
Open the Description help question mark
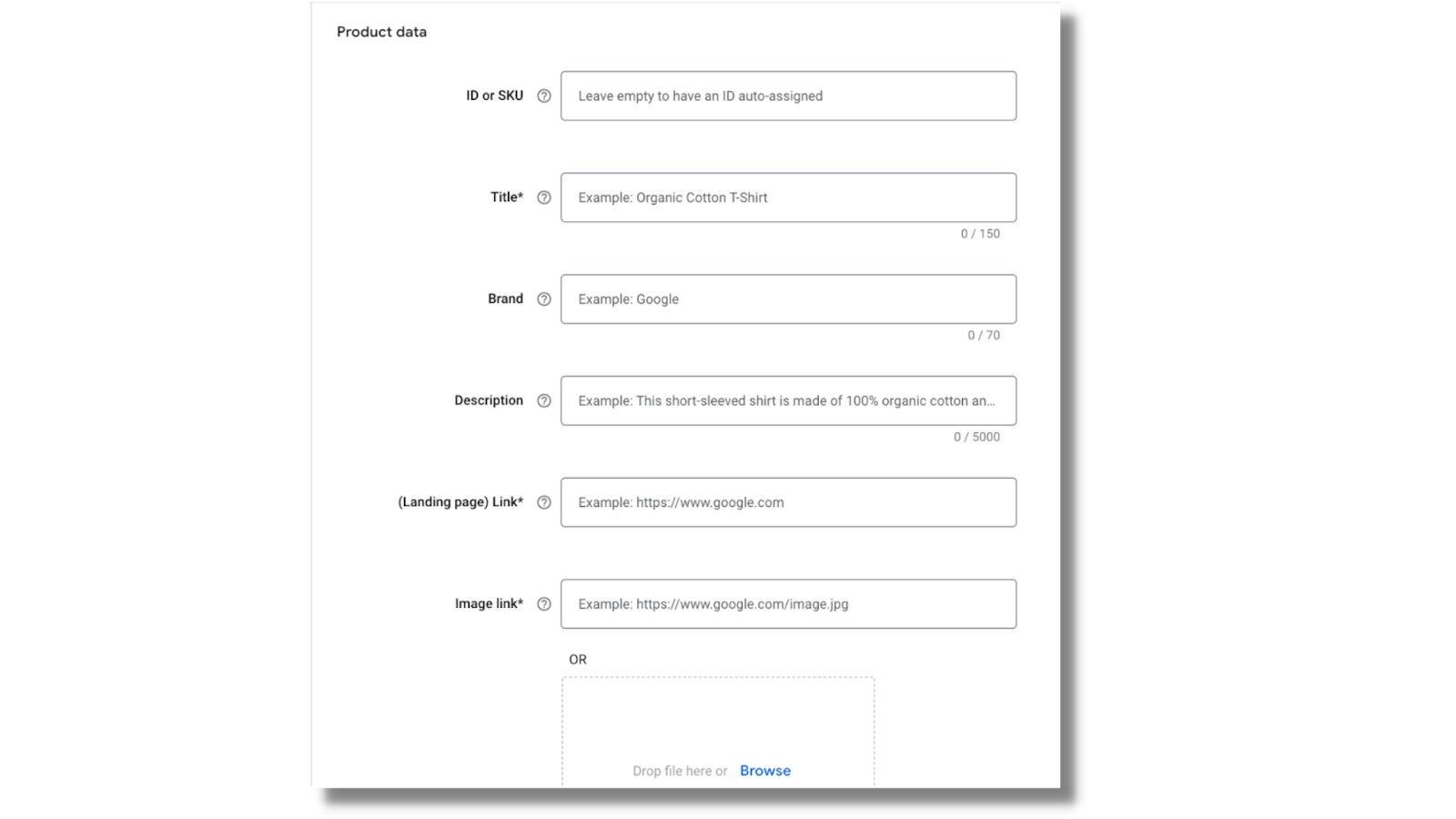(x=544, y=400)
